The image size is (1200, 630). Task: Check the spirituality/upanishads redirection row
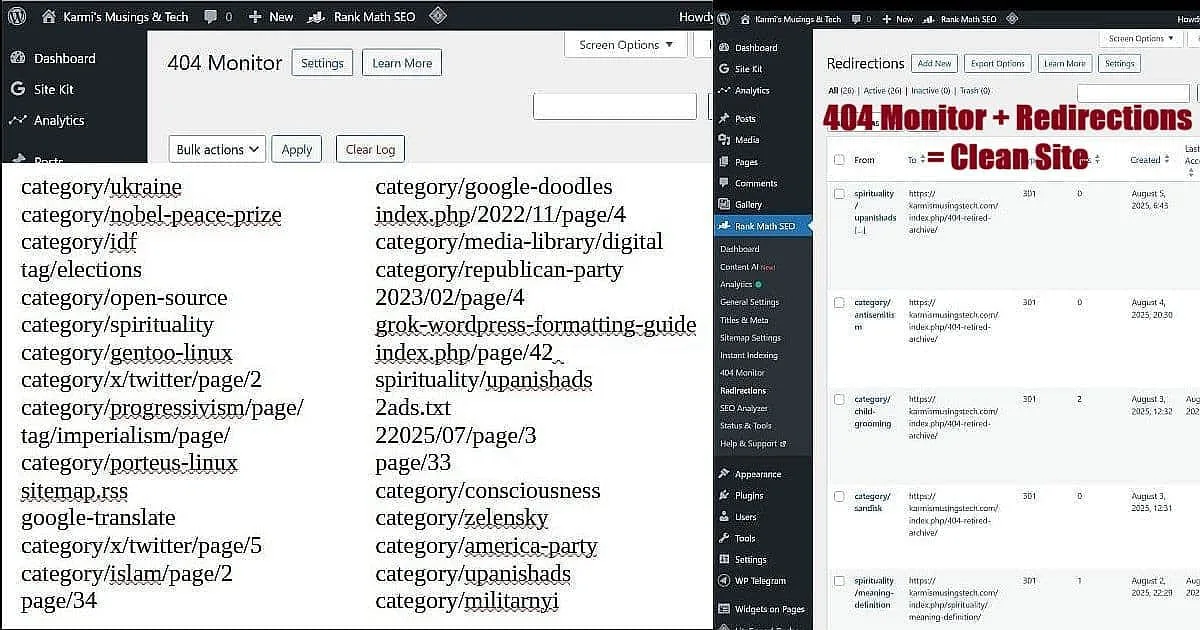coord(839,194)
